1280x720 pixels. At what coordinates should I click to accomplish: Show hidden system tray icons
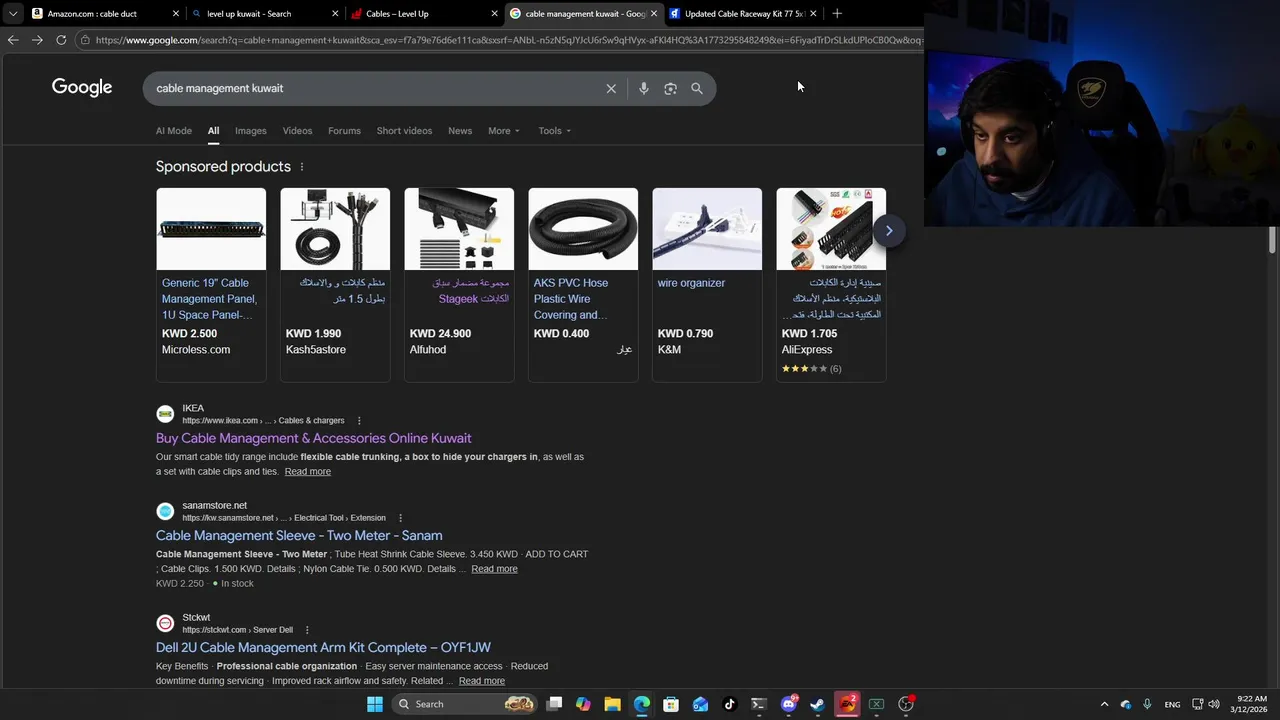coord(1104,704)
